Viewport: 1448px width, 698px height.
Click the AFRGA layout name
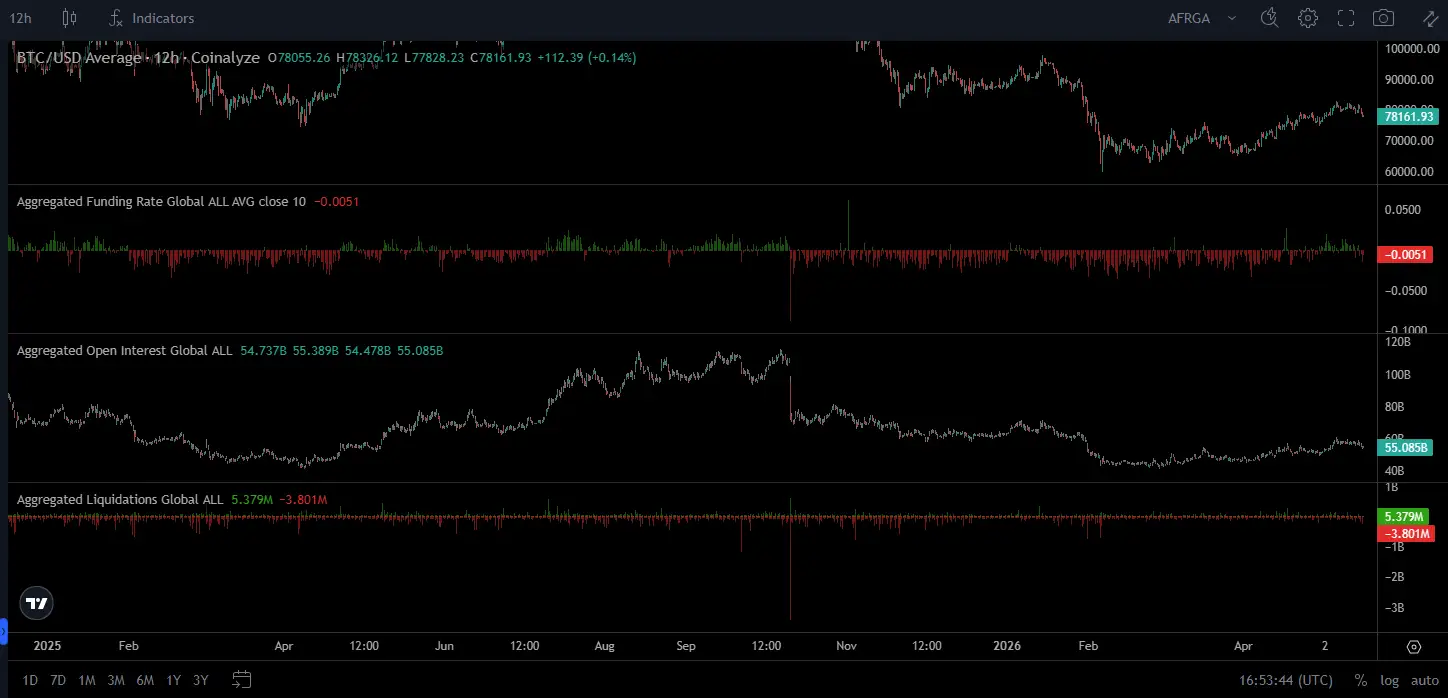[x=1188, y=18]
